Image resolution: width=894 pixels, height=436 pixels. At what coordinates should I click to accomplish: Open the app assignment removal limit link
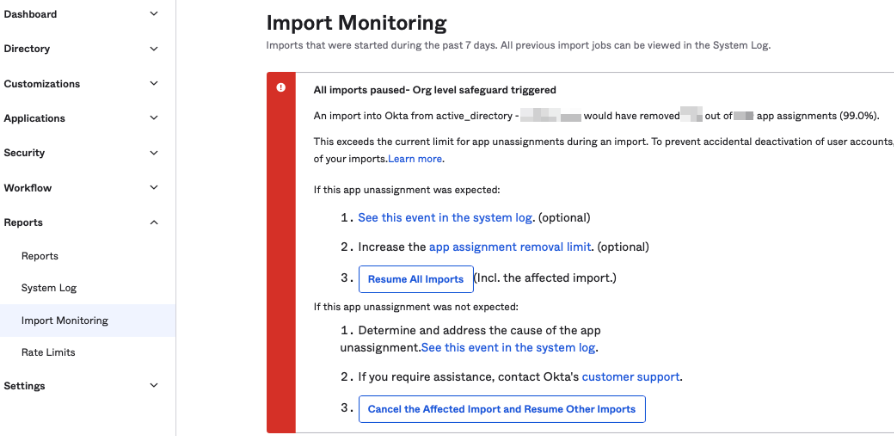(510, 247)
